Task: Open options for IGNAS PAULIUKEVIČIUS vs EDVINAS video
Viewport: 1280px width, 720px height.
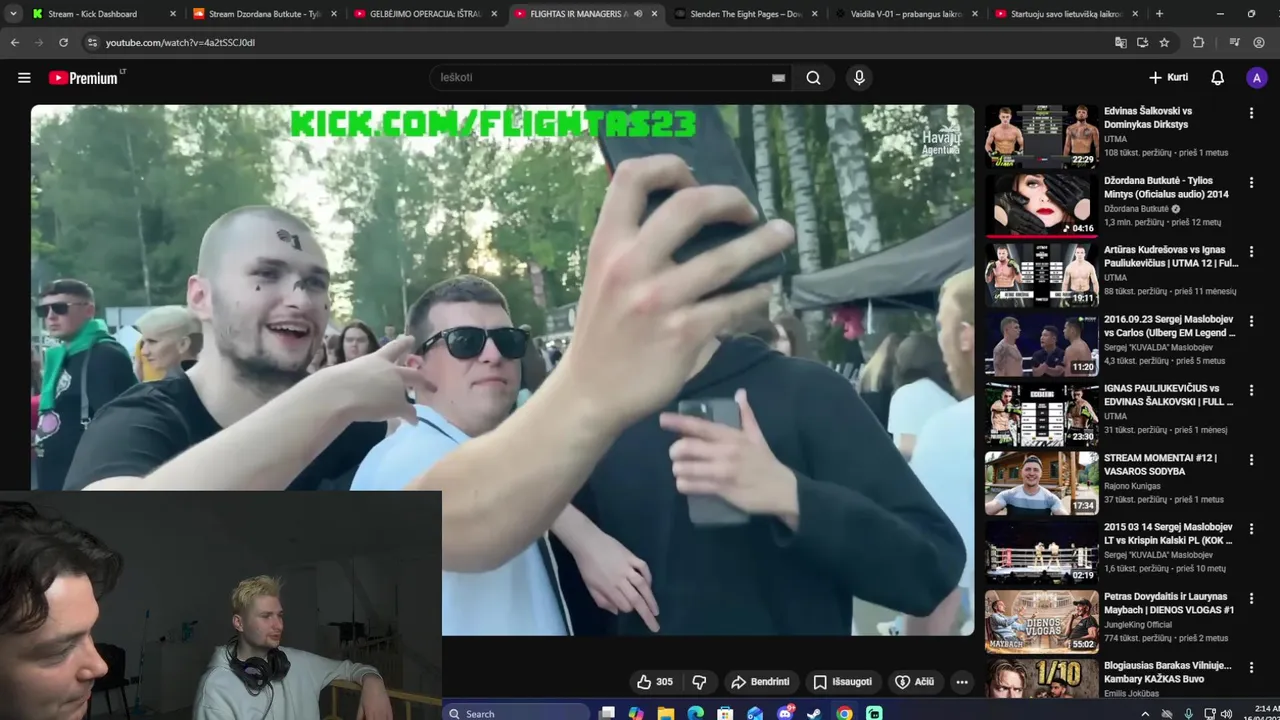Action: 1251,390
